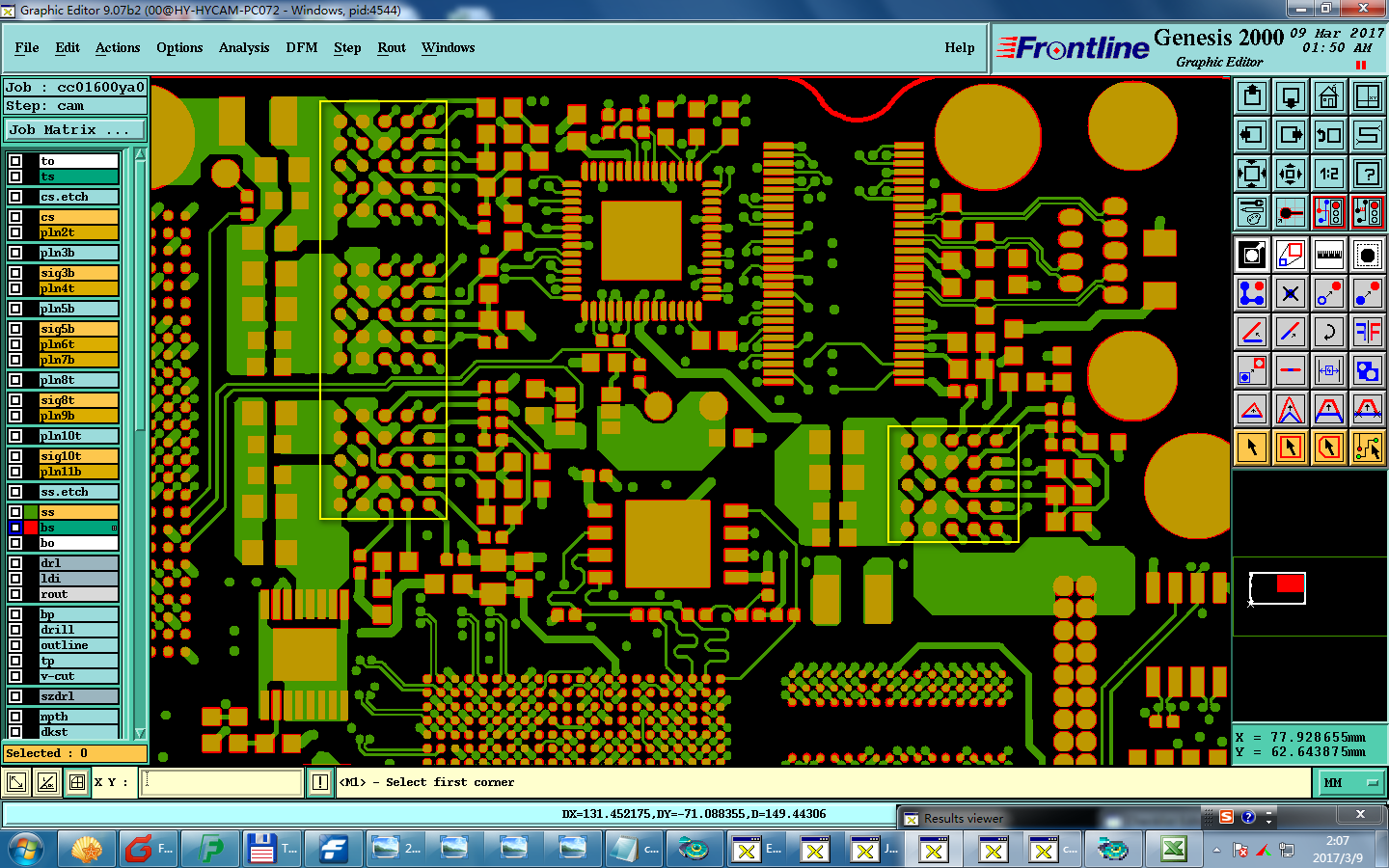
Task: Click the question mark help icon
Action: (1367, 174)
